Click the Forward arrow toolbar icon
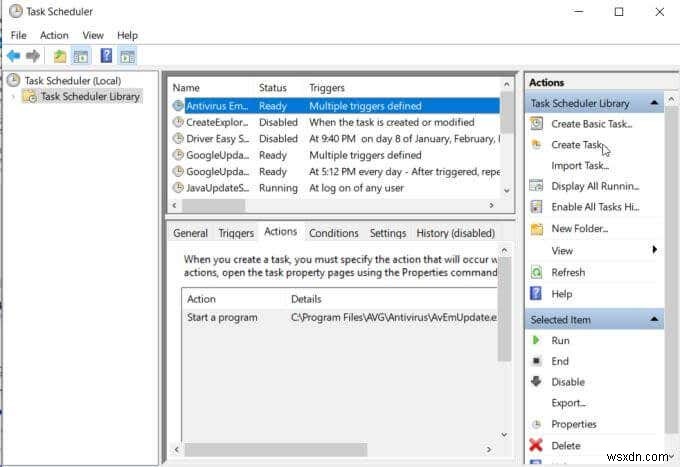Screen dimensions: 680x467 point(33,56)
